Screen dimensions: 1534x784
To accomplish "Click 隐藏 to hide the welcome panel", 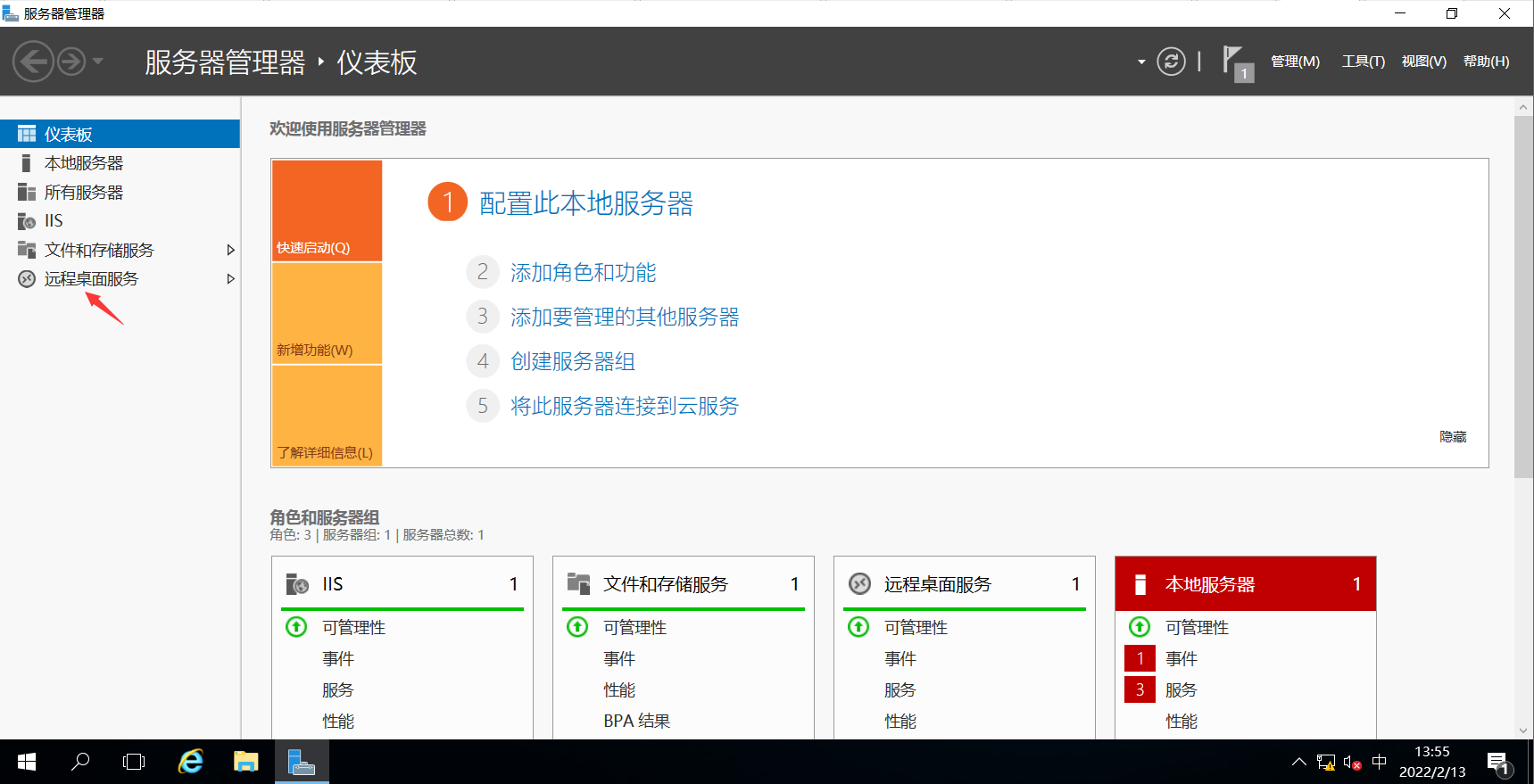I will pyautogui.click(x=1452, y=437).
